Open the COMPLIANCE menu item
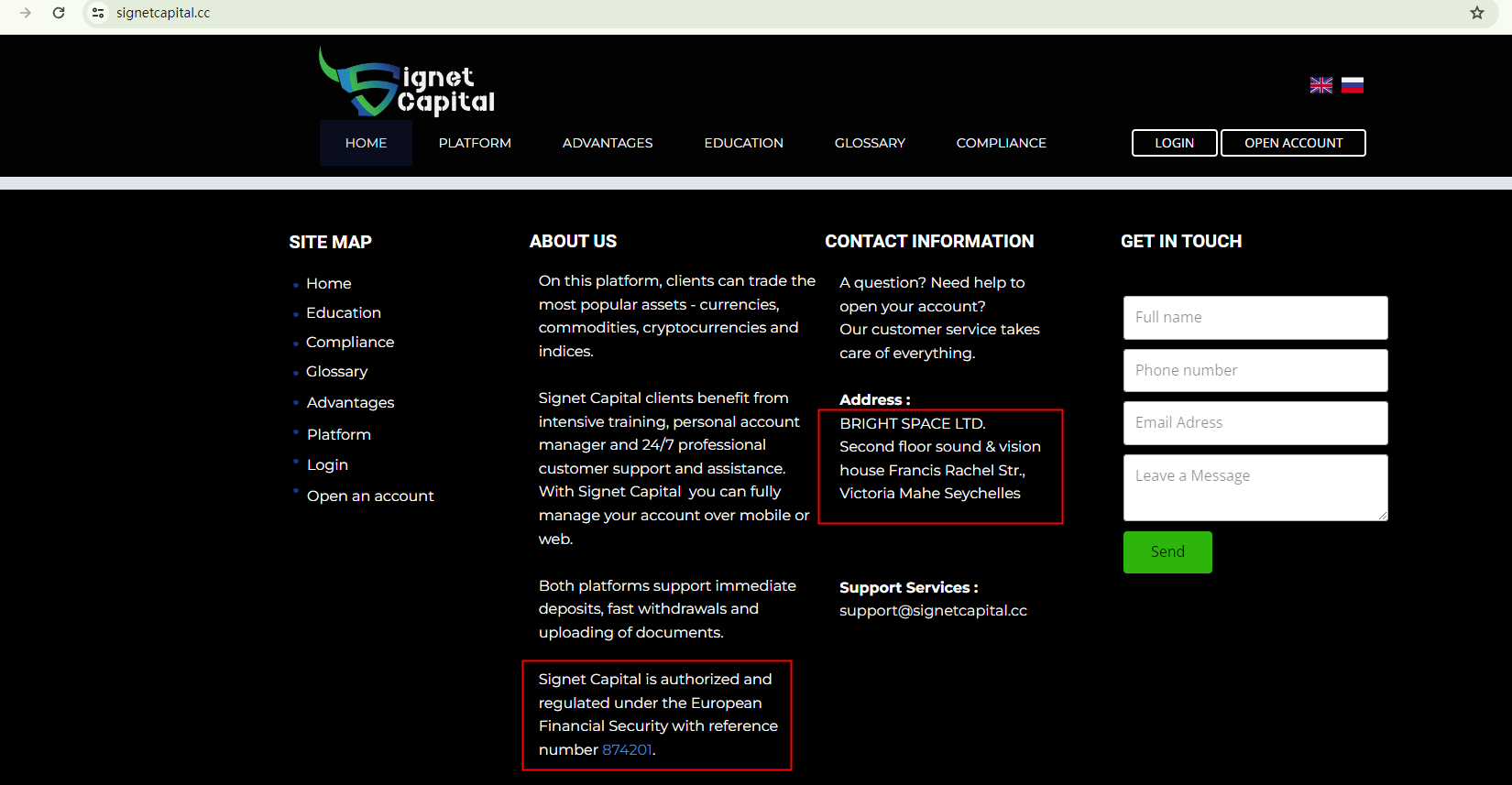The image size is (1512, 785). (x=1001, y=143)
